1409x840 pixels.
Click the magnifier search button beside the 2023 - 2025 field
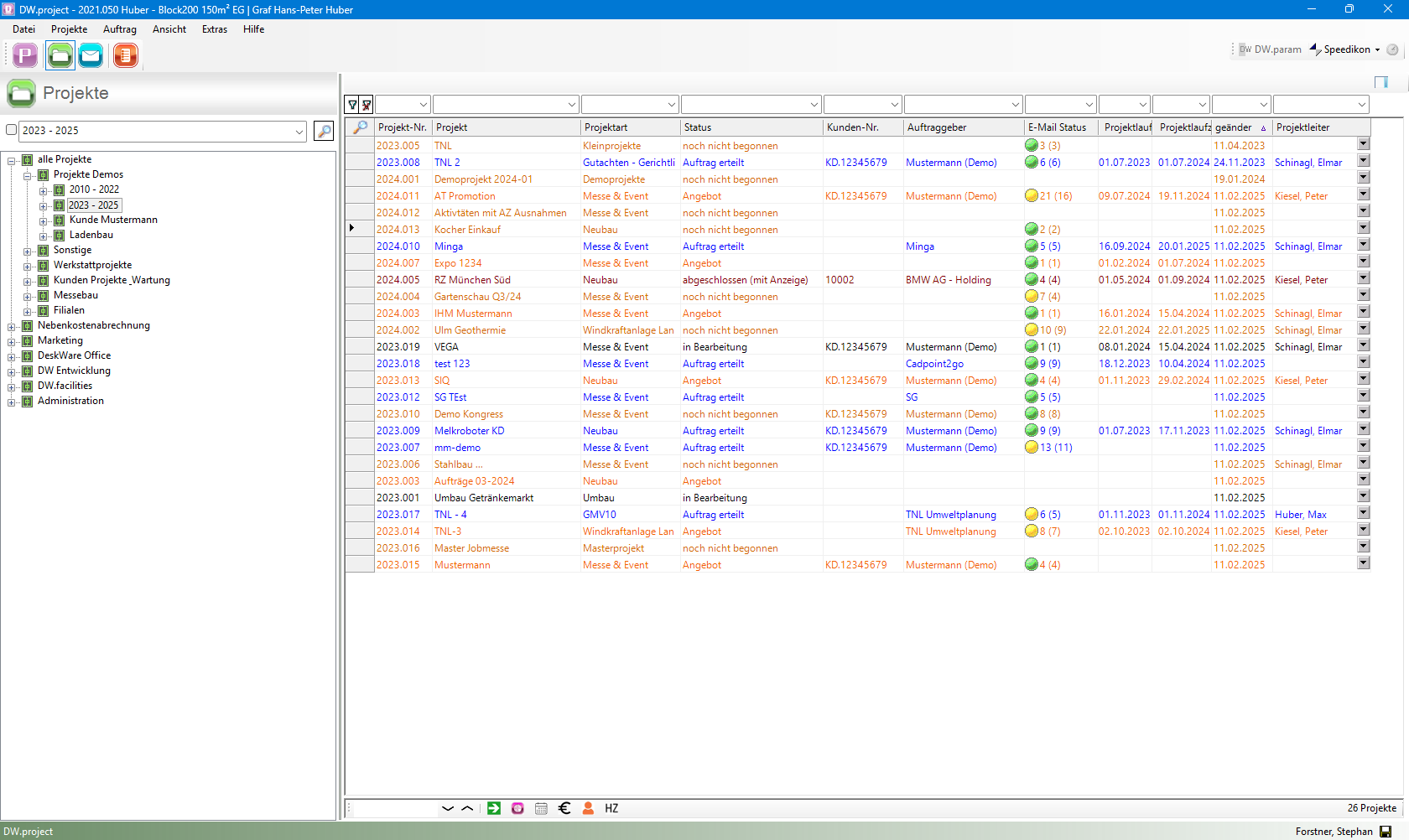point(324,131)
